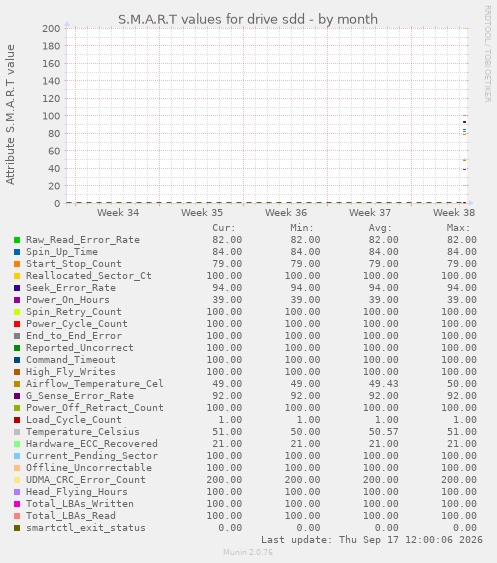Click the Week 38 axis label
The image size is (497, 563).
point(454,213)
